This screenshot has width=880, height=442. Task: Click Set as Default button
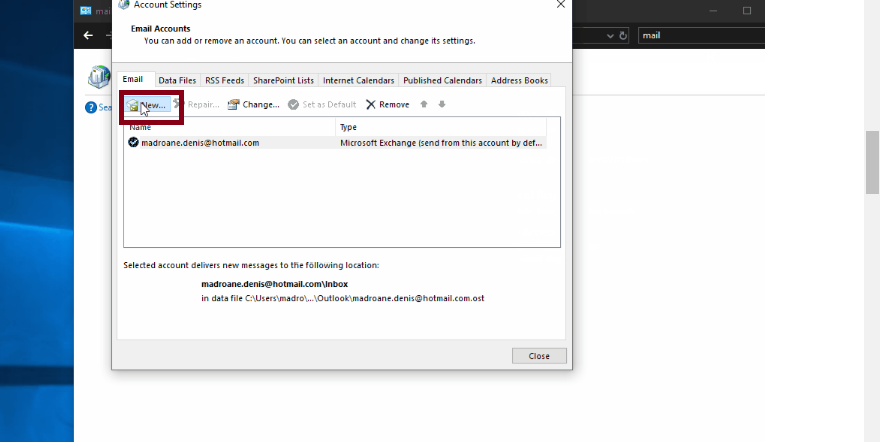click(322, 104)
